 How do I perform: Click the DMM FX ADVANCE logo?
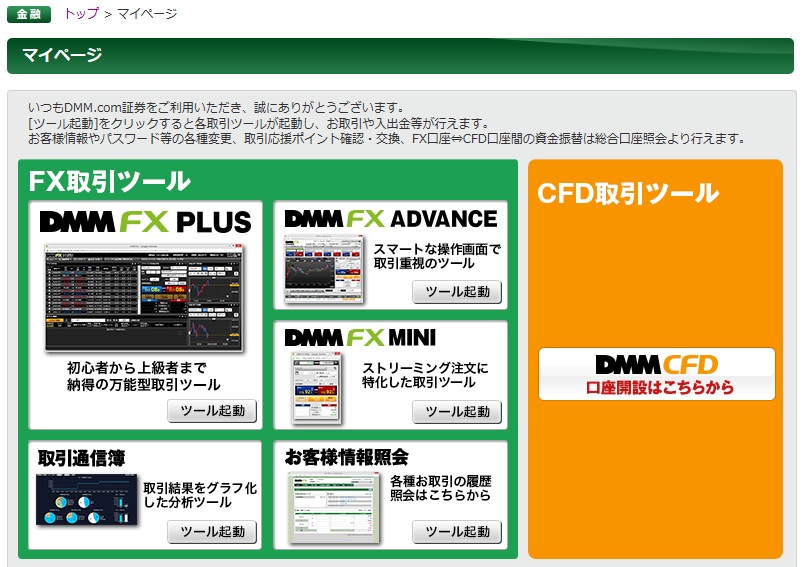click(x=391, y=219)
